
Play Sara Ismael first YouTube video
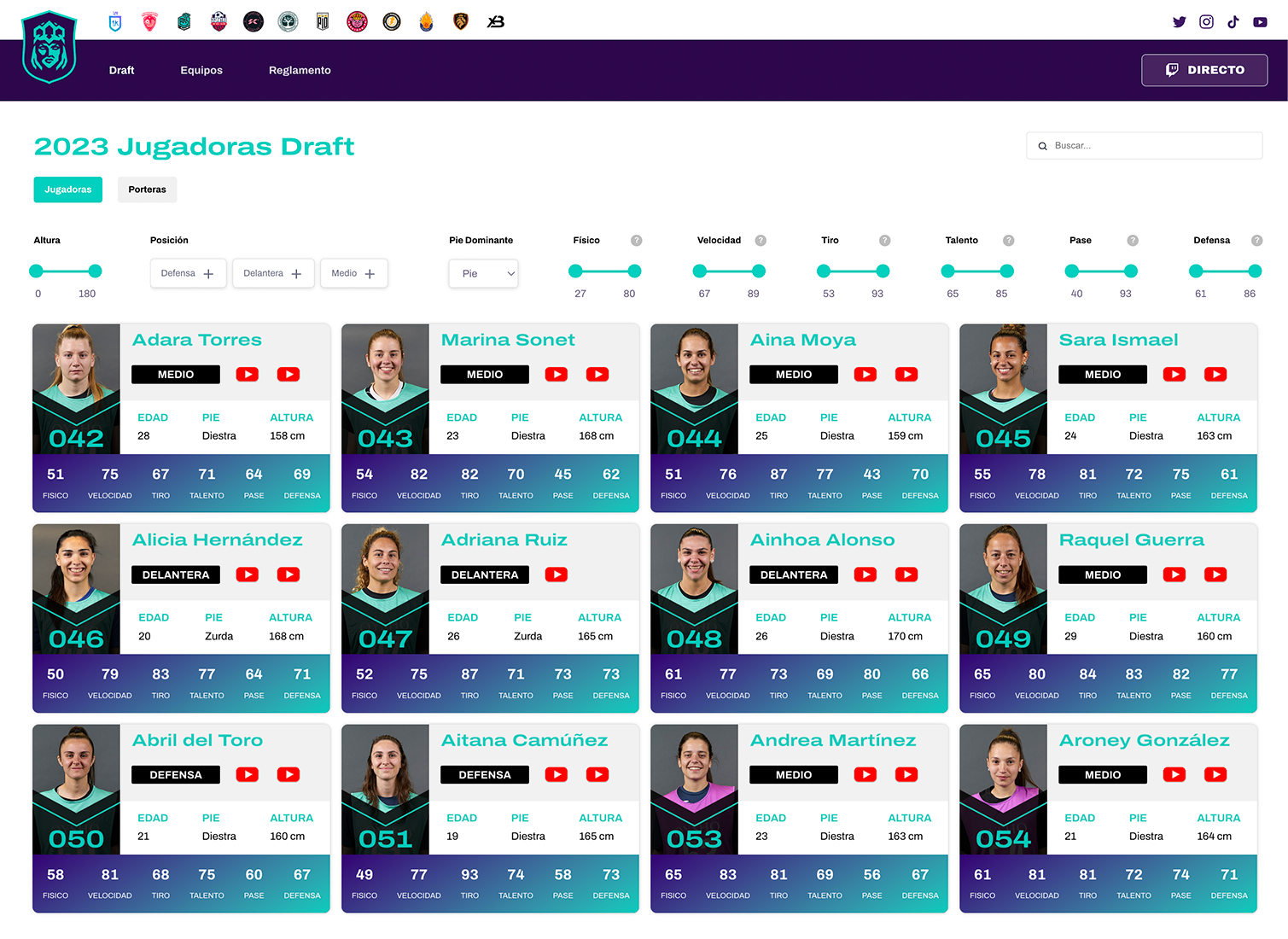(x=1174, y=374)
